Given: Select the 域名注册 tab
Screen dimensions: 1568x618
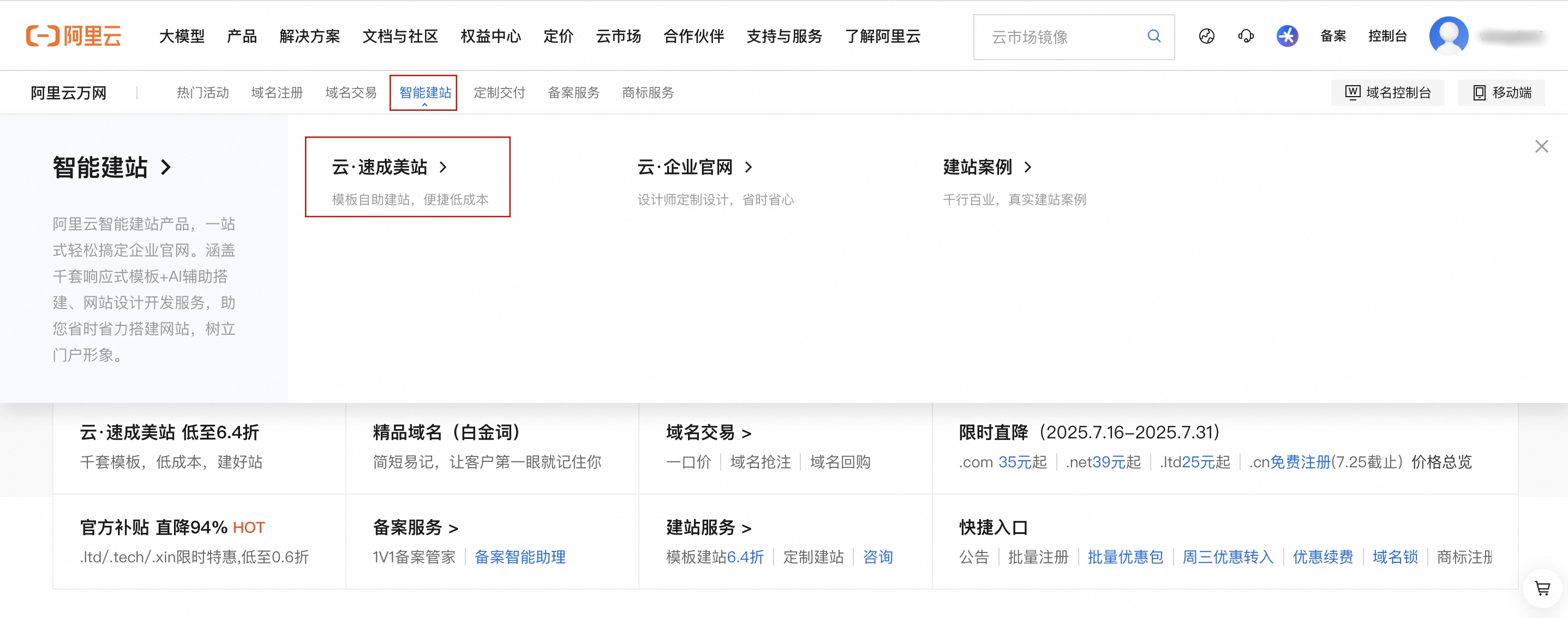Looking at the screenshot, I should point(277,93).
